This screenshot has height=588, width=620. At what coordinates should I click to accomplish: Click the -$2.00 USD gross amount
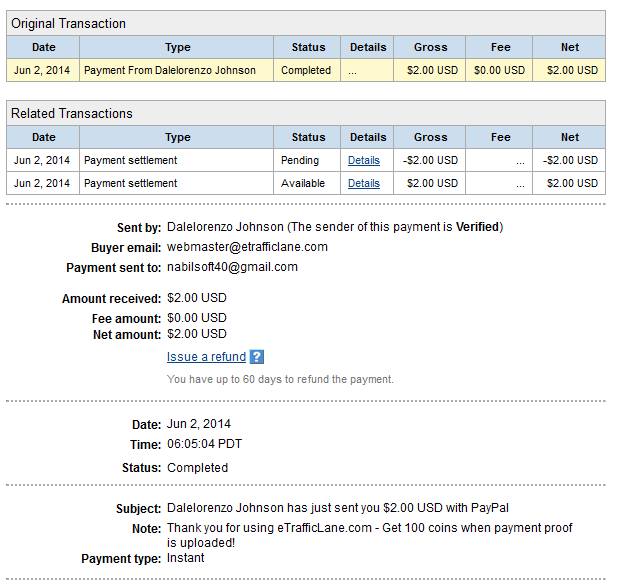pos(430,160)
